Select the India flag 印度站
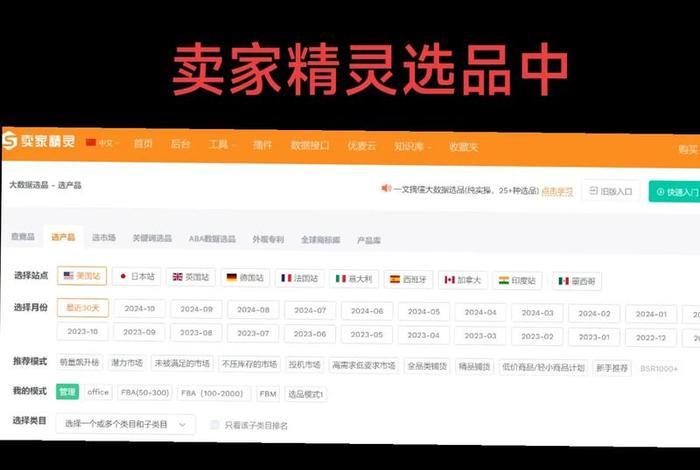Viewport: 700px width, 470px height. 517,281
